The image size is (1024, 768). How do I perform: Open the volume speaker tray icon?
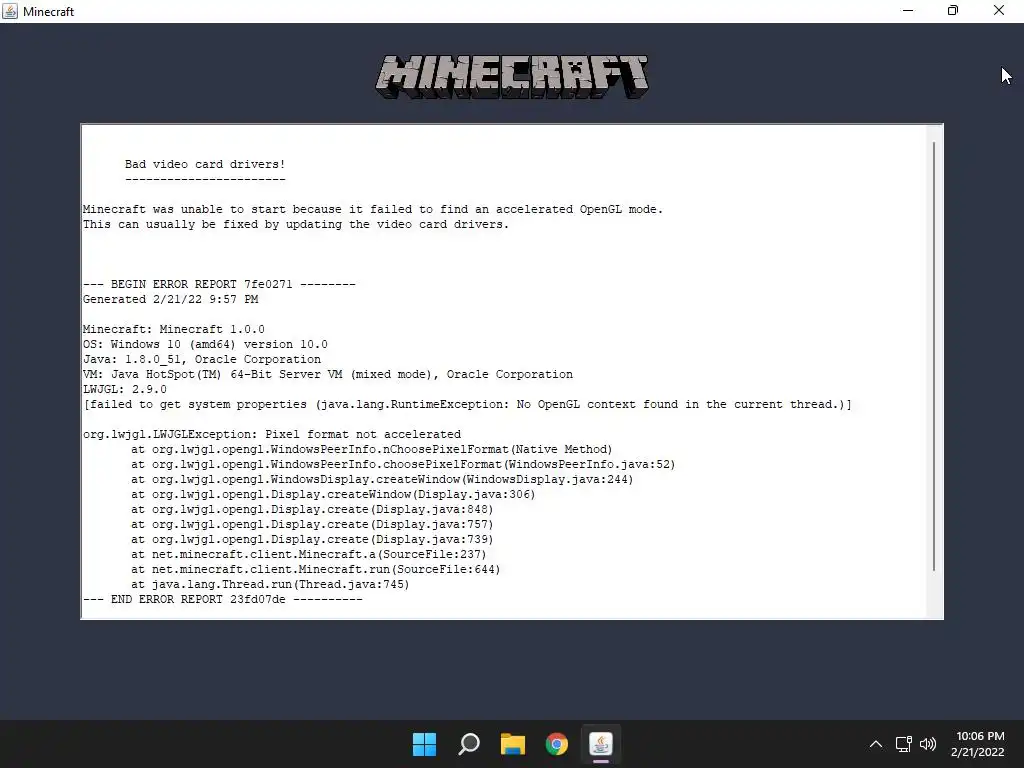point(927,744)
